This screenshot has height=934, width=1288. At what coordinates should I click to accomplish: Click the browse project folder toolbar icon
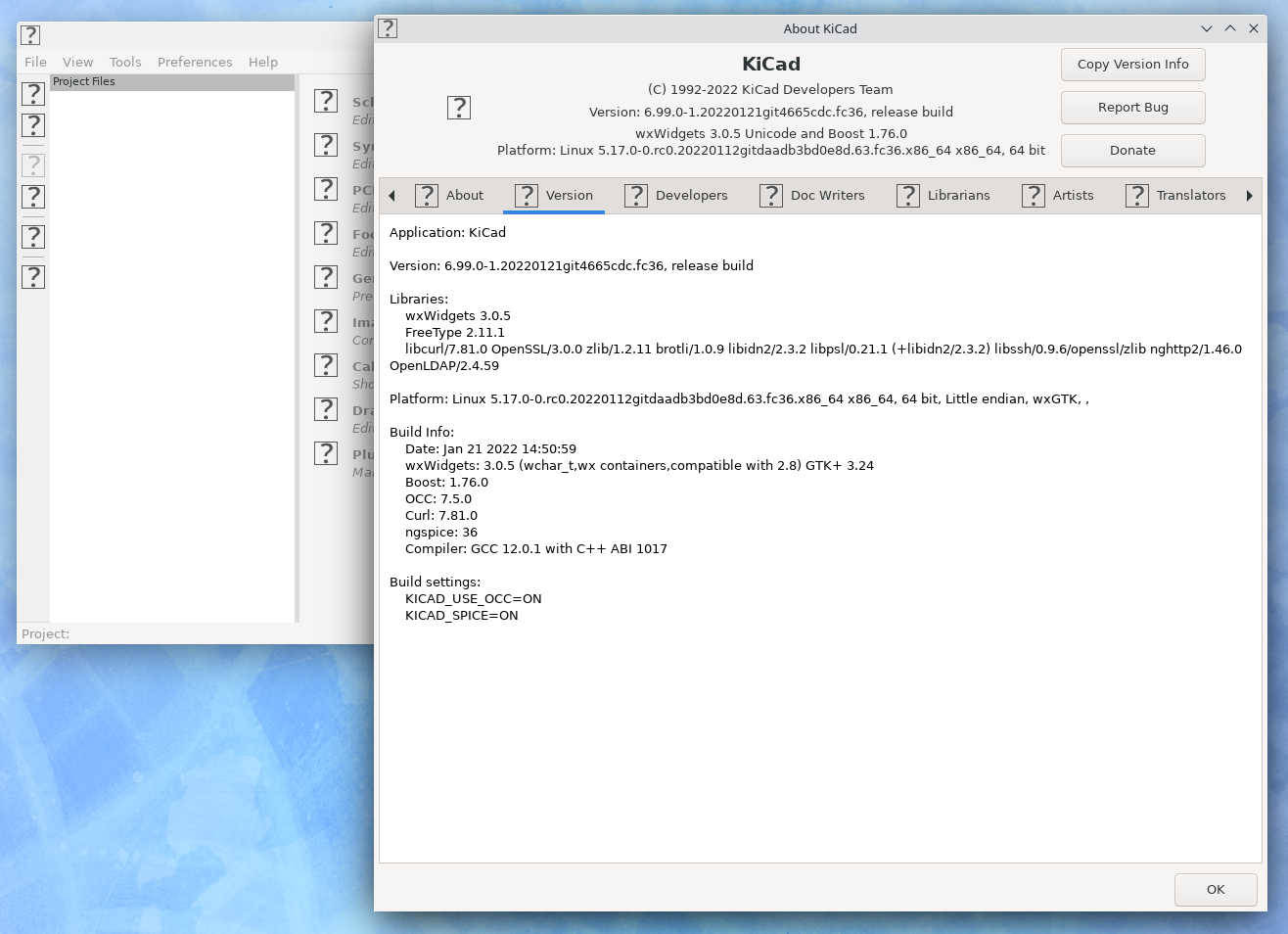pyautogui.click(x=33, y=277)
